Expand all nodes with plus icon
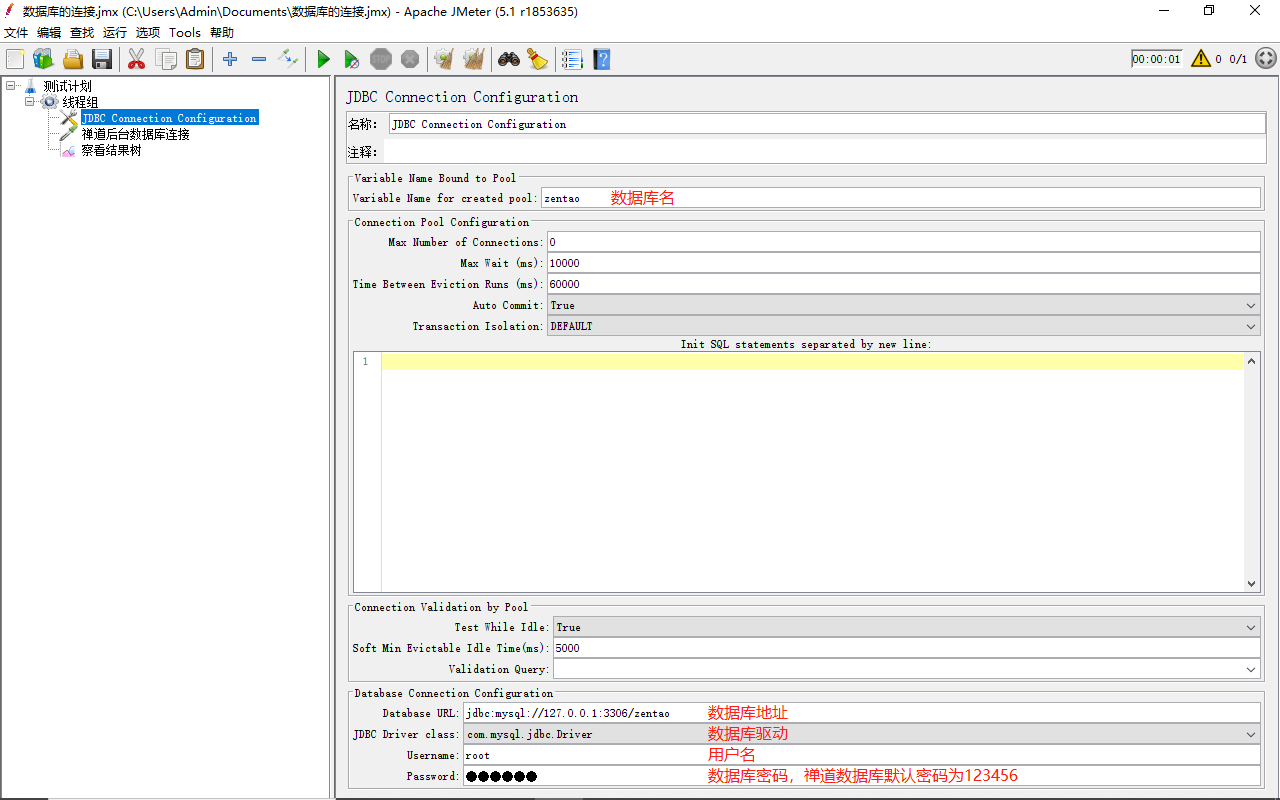 pos(230,59)
